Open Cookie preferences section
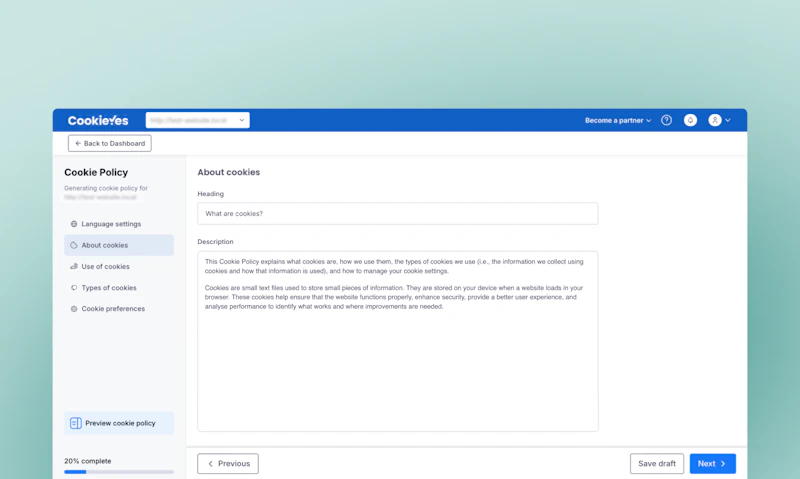This screenshot has height=479, width=800. point(119,309)
